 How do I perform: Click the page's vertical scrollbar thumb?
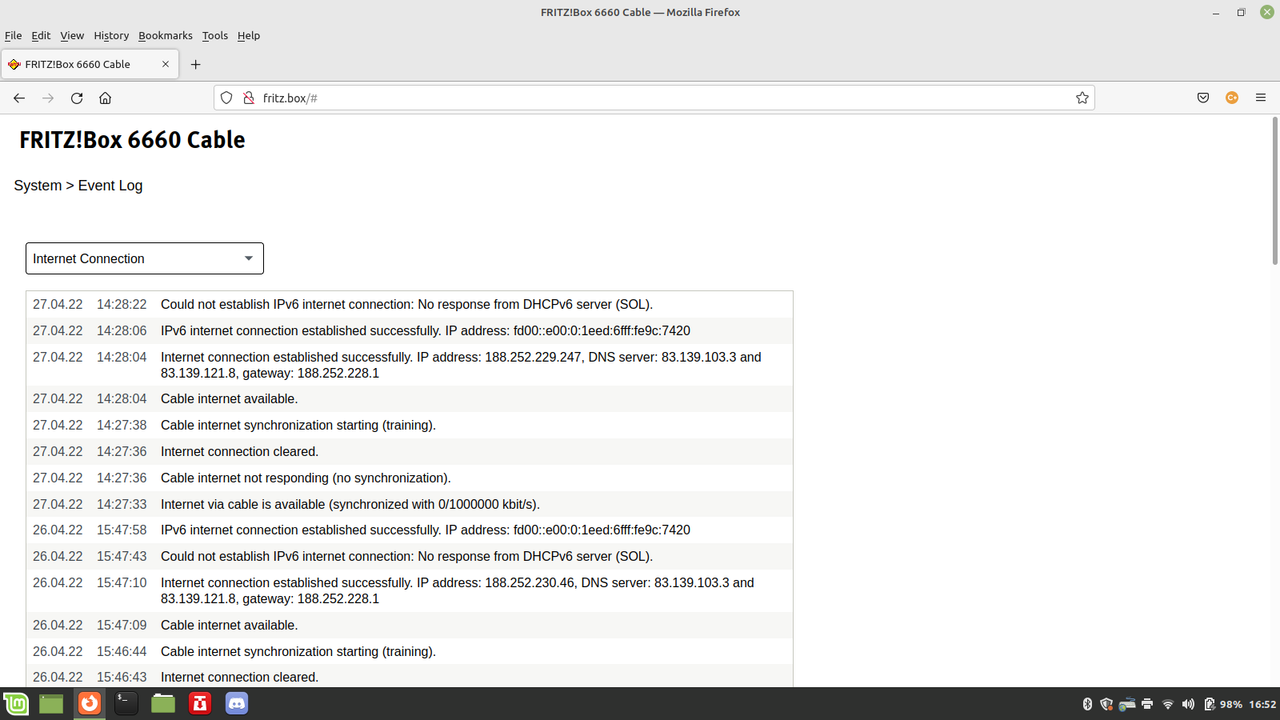(x=1275, y=190)
